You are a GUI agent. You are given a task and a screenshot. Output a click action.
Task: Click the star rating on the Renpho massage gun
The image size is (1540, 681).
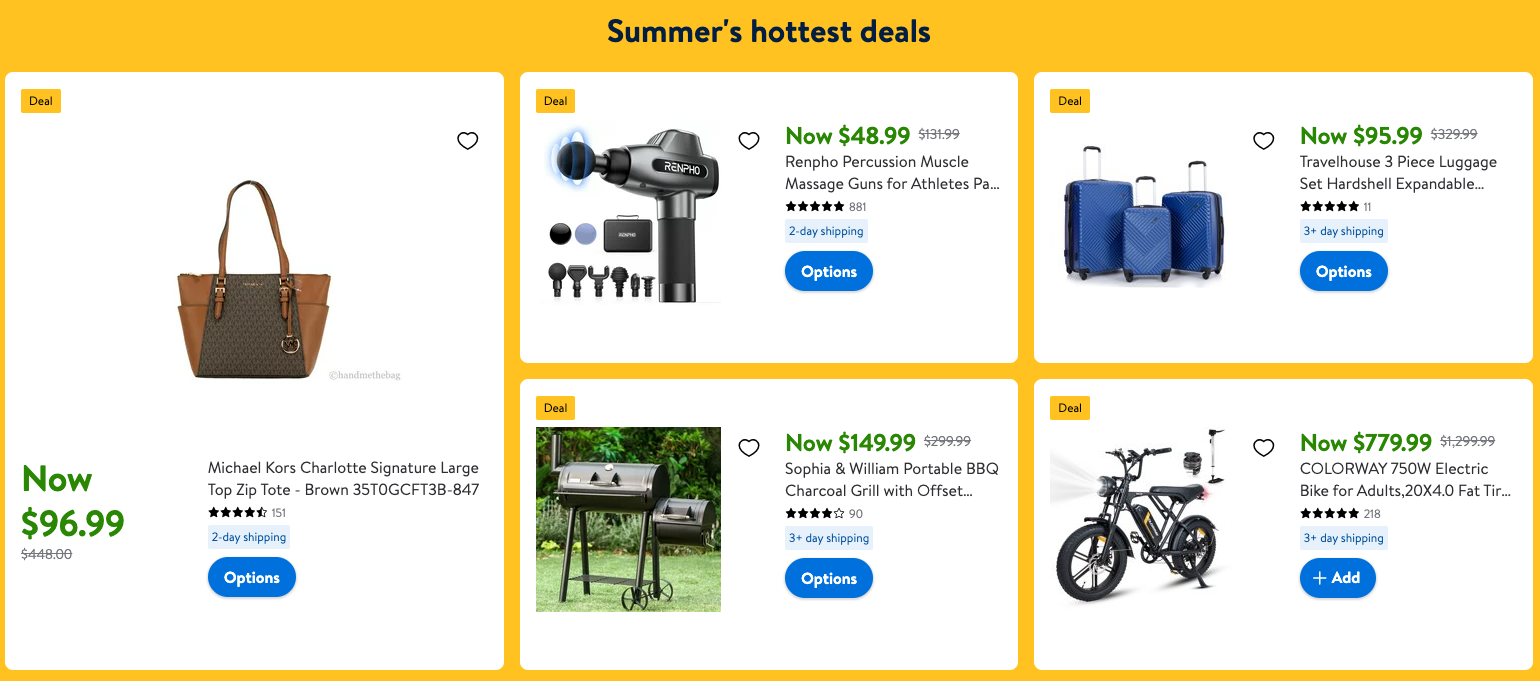[813, 206]
